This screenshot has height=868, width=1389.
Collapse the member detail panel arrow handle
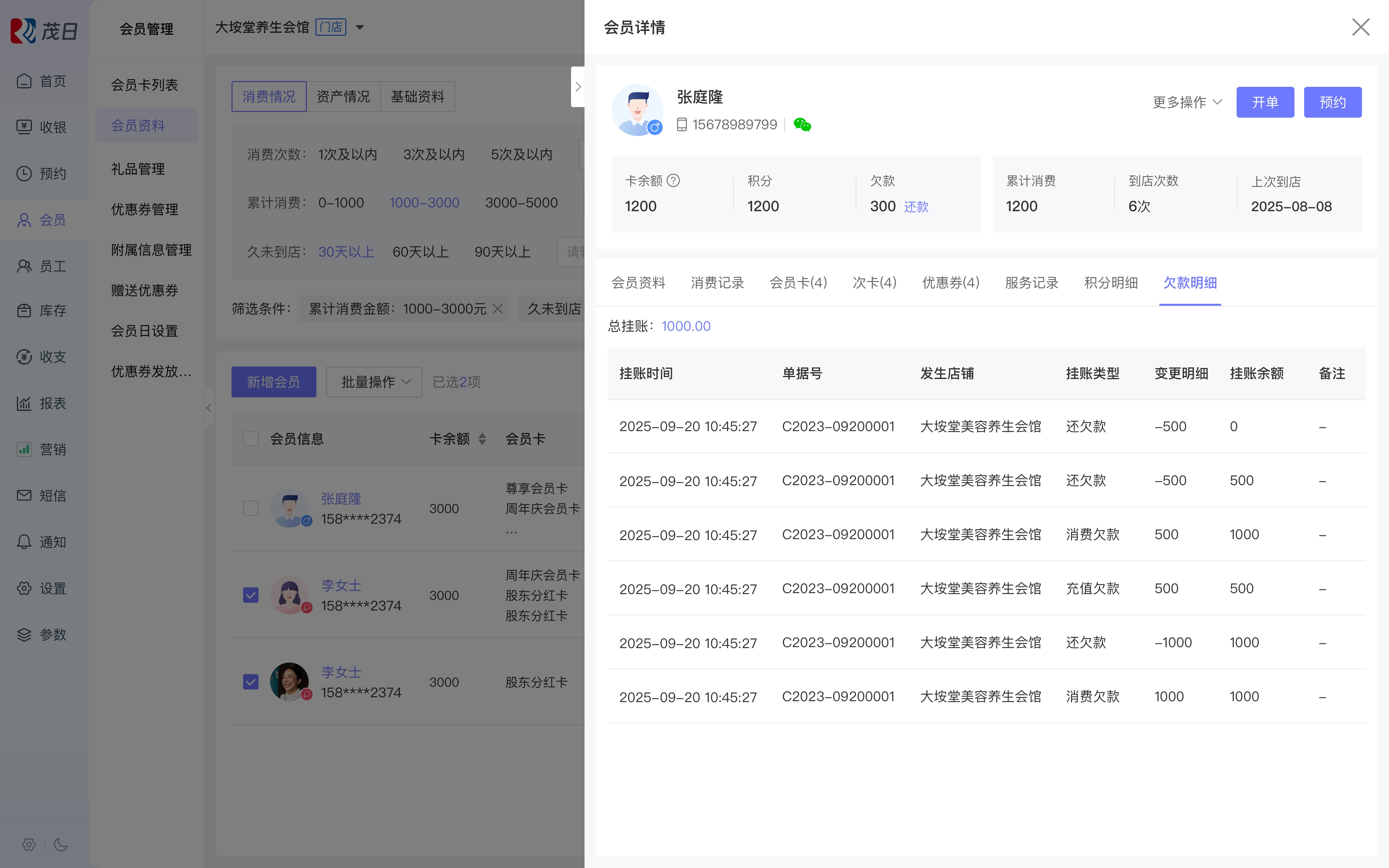click(x=578, y=87)
